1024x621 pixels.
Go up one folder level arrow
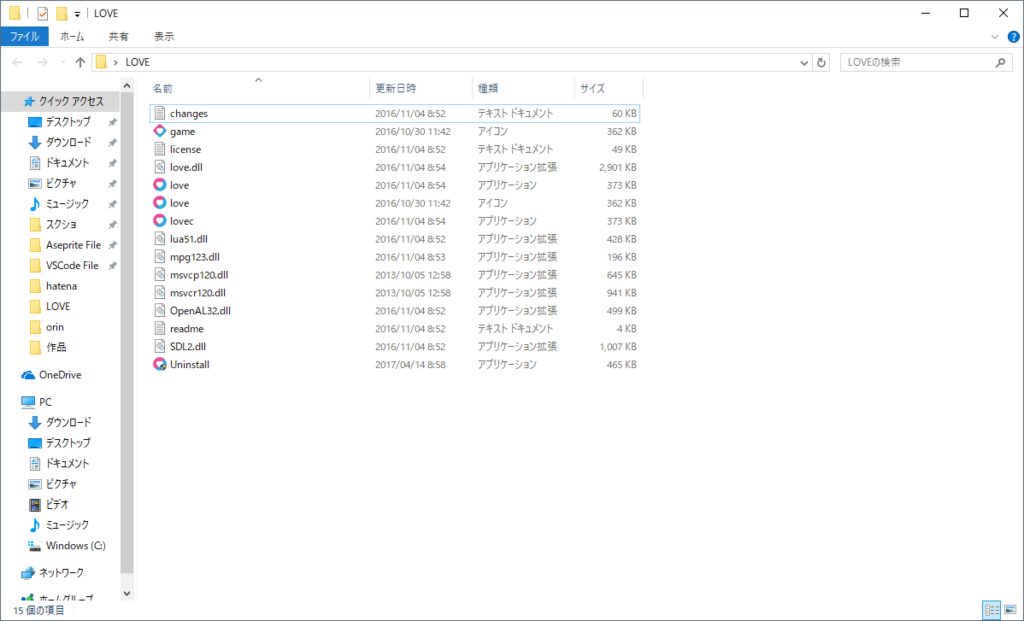(x=80, y=62)
